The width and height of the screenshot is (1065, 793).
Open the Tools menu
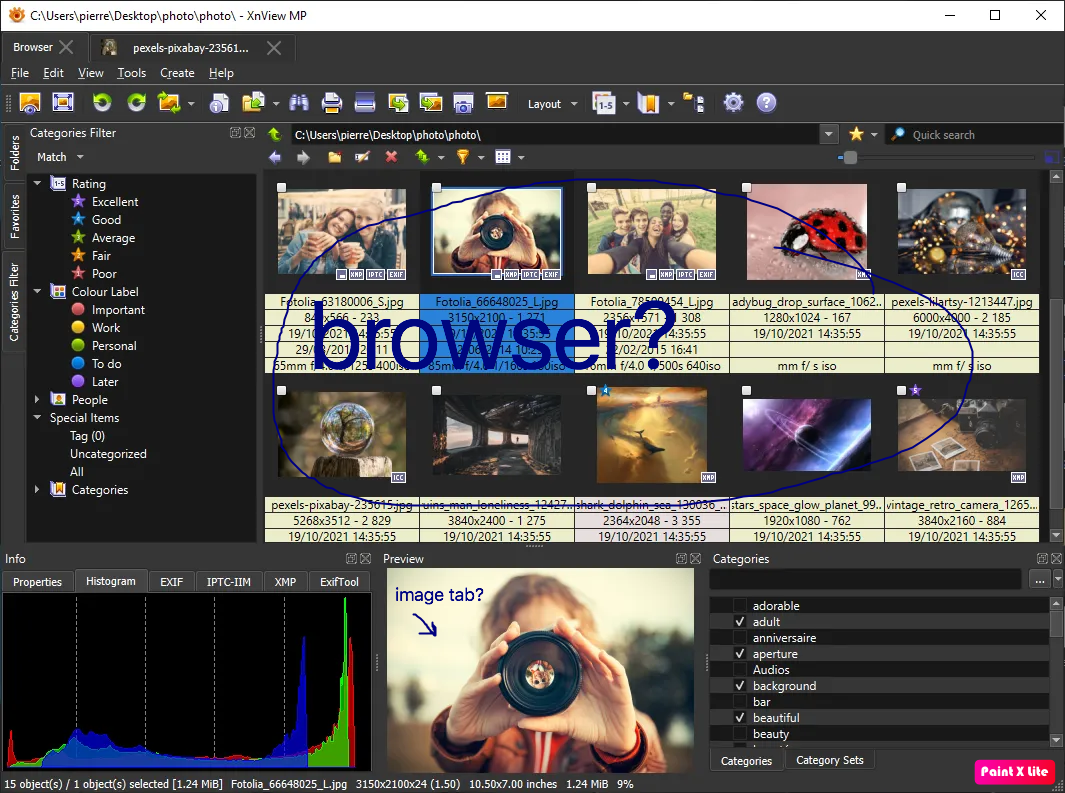pyautogui.click(x=131, y=73)
